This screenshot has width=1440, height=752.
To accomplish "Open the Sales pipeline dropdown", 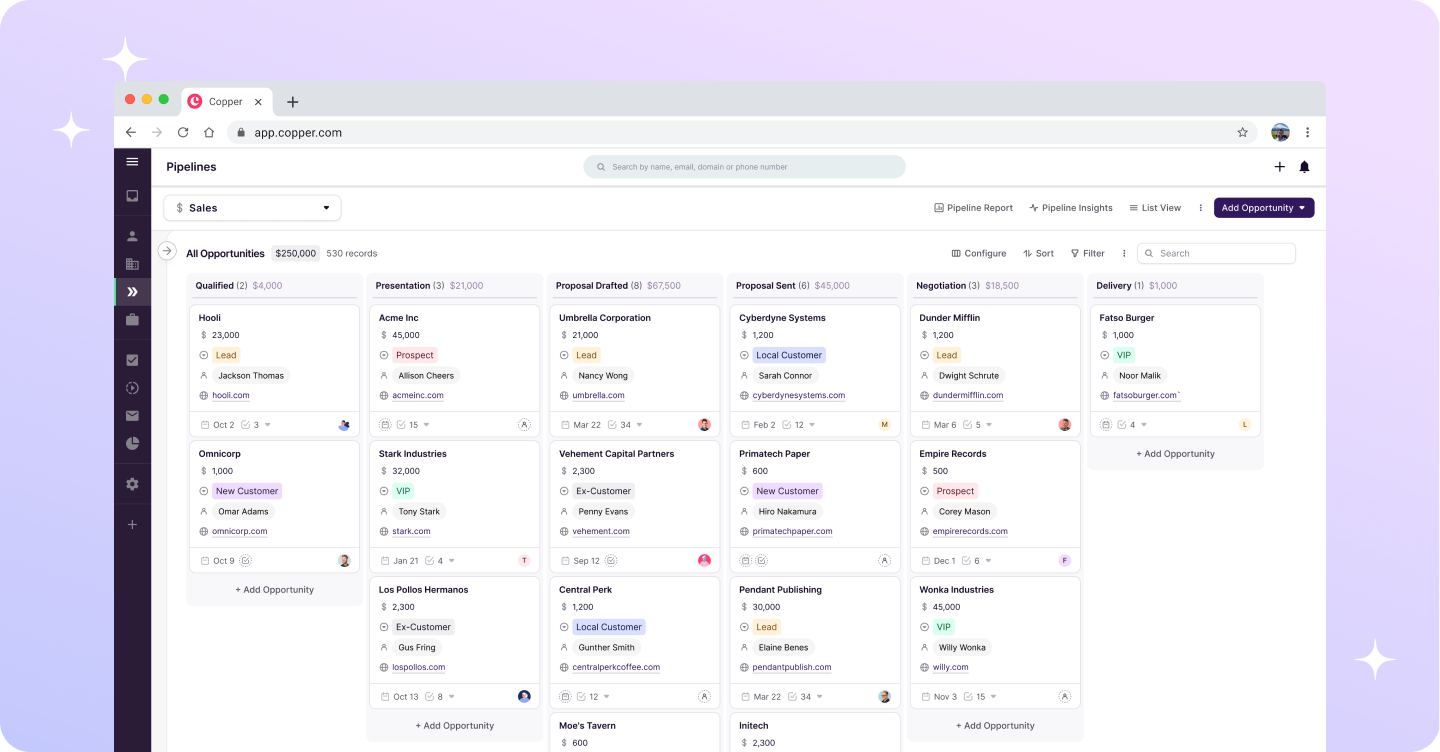I will tap(252, 207).
